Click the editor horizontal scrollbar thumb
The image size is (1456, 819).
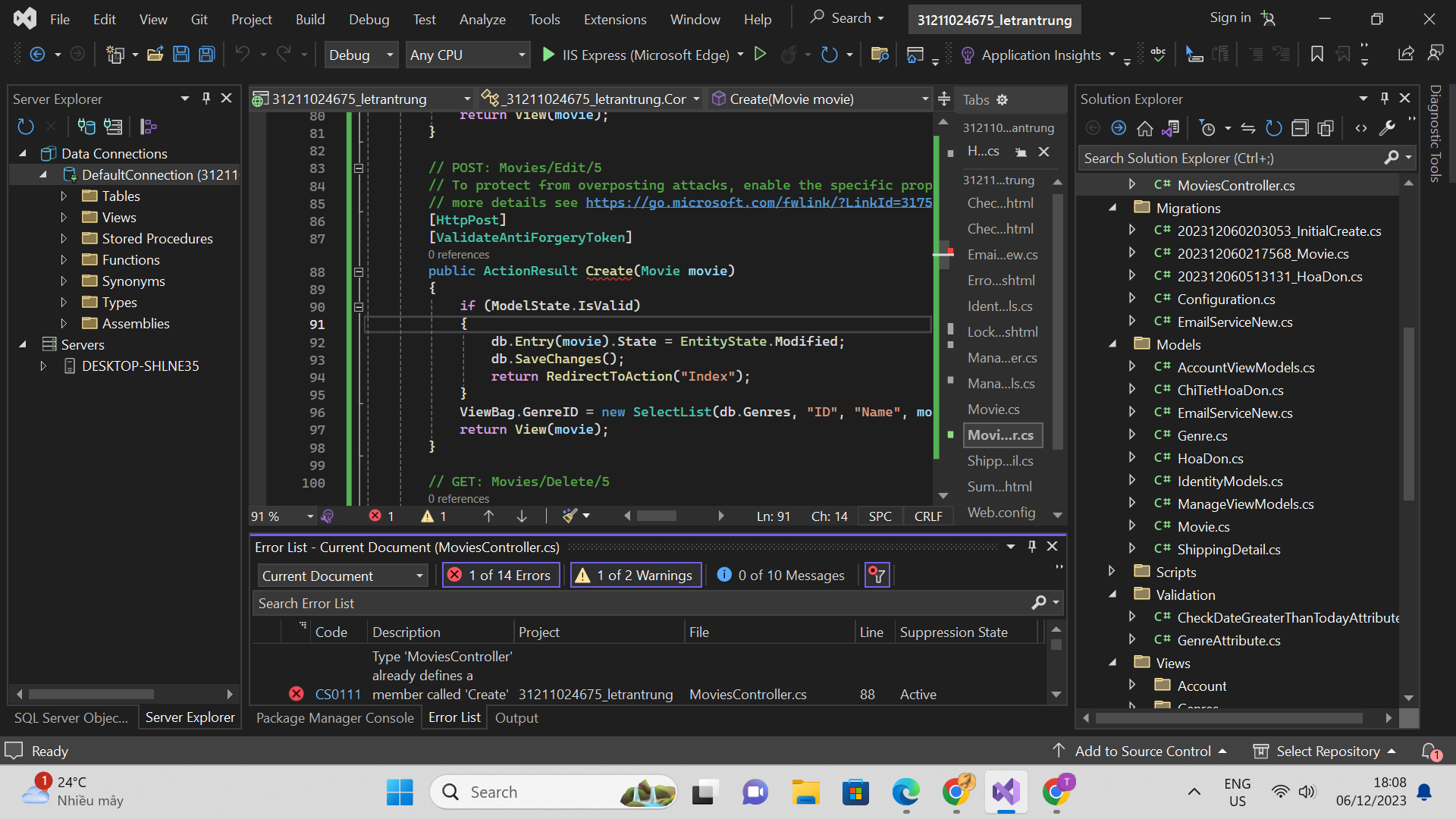(657, 516)
